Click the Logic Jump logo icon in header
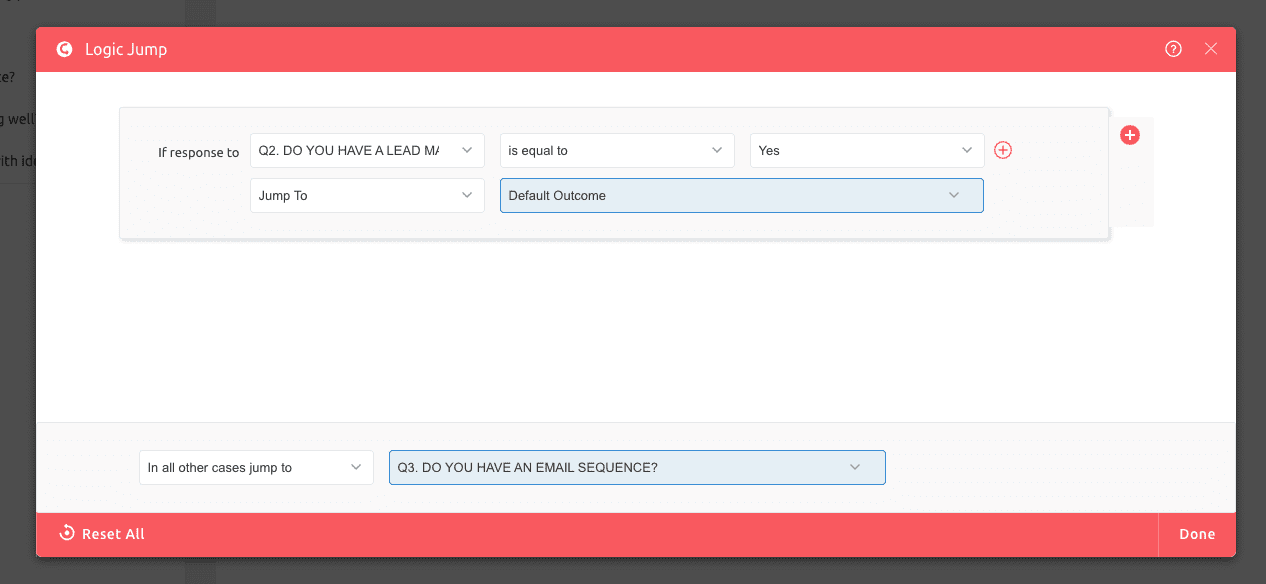1266x584 pixels. point(64,48)
